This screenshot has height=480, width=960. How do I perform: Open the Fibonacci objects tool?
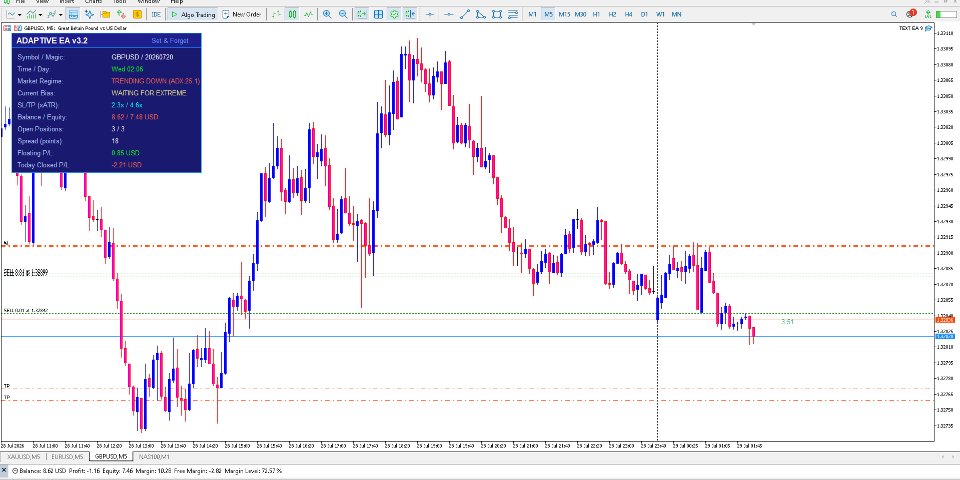pos(513,14)
